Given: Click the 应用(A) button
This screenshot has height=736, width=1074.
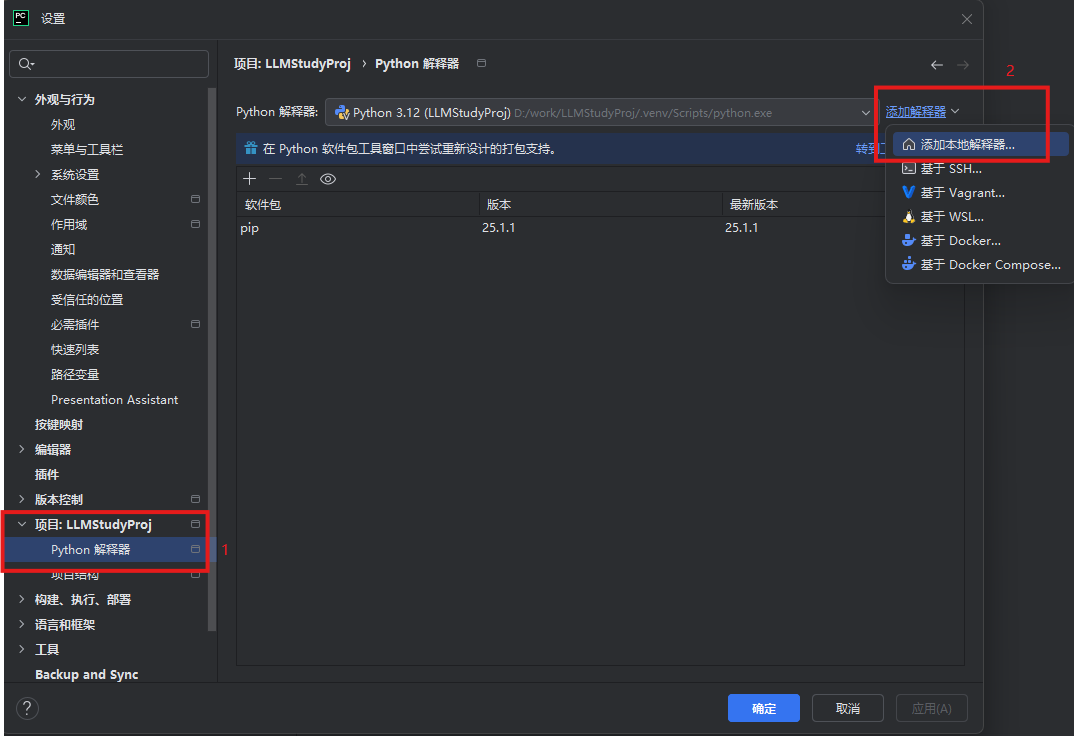Looking at the screenshot, I should pos(932,708).
